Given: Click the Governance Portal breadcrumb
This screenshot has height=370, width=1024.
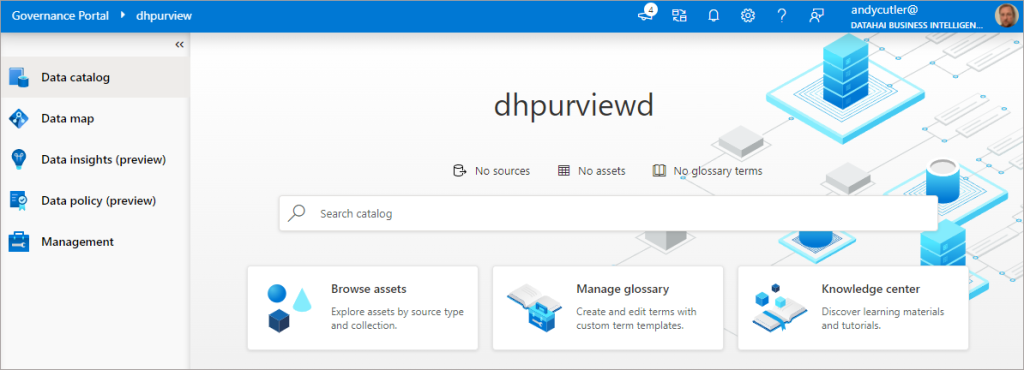Looking at the screenshot, I should (x=60, y=16).
